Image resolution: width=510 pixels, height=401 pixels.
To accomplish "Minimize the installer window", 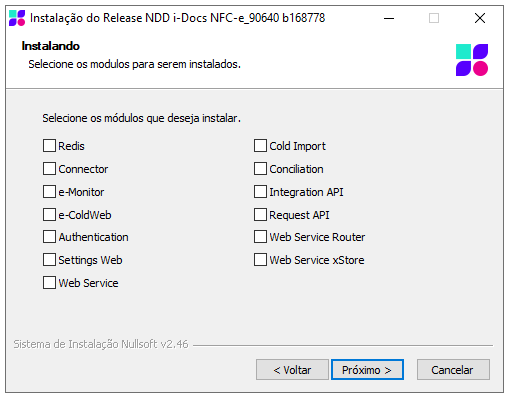I will click(389, 18).
